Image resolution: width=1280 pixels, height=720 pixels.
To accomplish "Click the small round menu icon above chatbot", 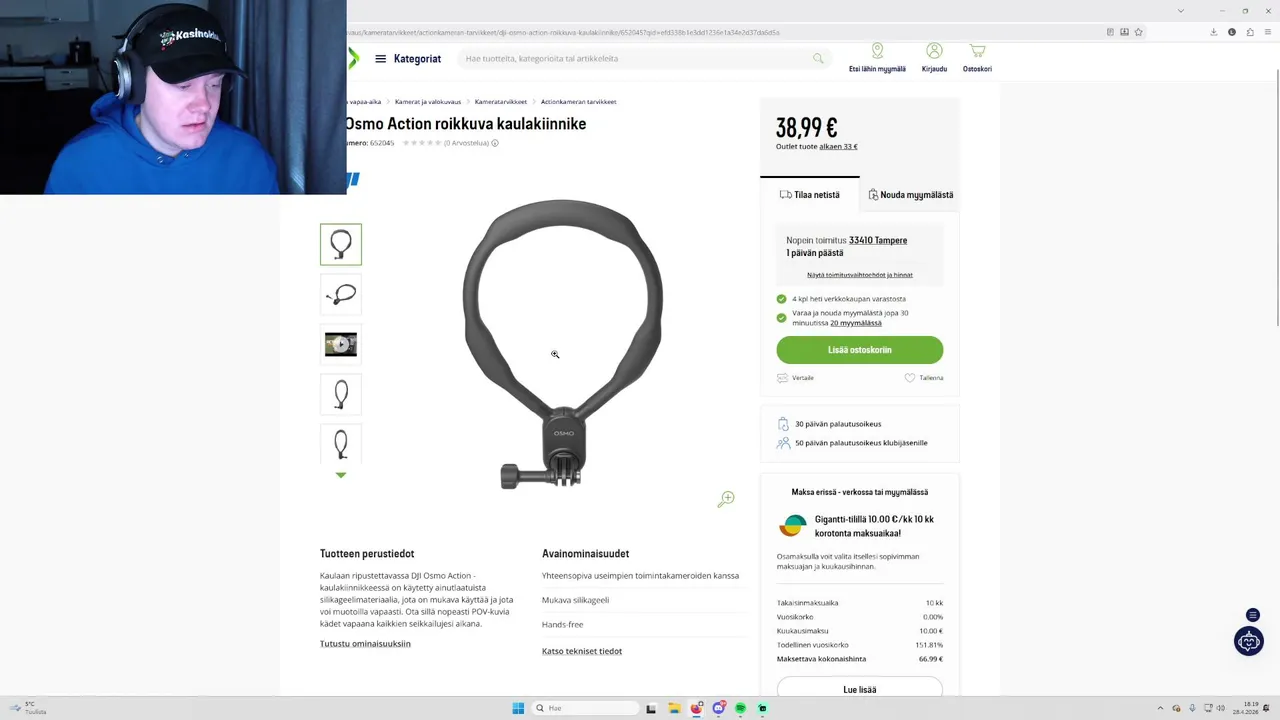I will pyautogui.click(x=1253, y=615).
